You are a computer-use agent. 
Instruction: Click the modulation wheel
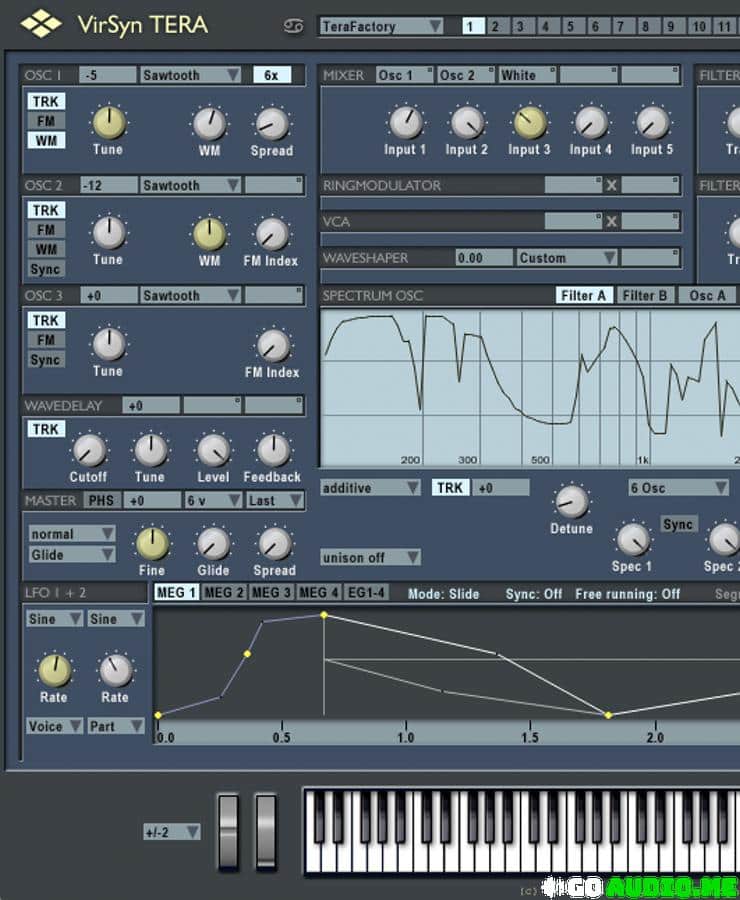[x=266, y=832]
